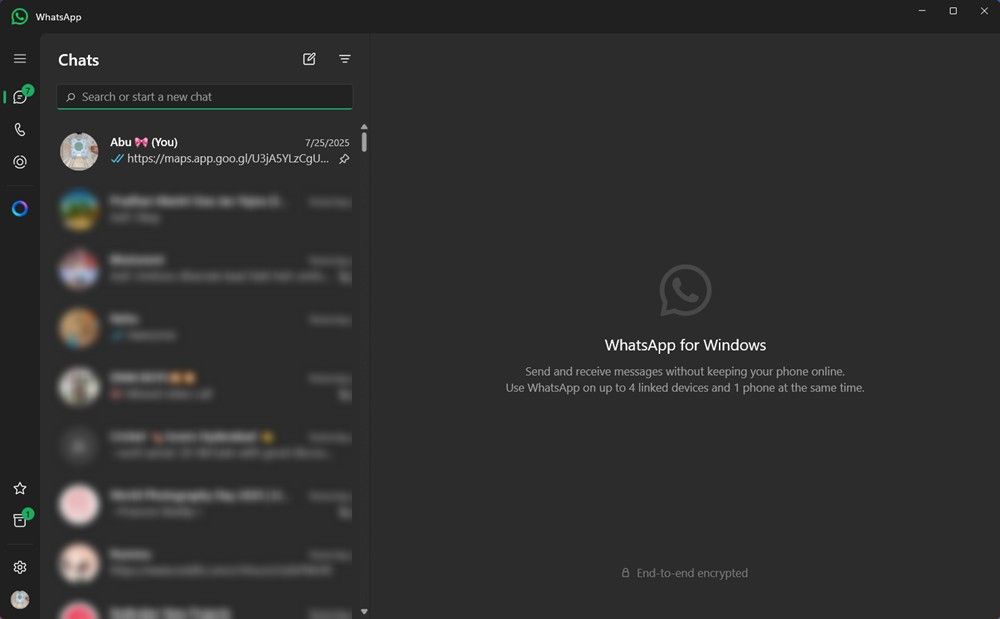
Task: Open the hamburger navigation menu
Action: coord(20,59)
